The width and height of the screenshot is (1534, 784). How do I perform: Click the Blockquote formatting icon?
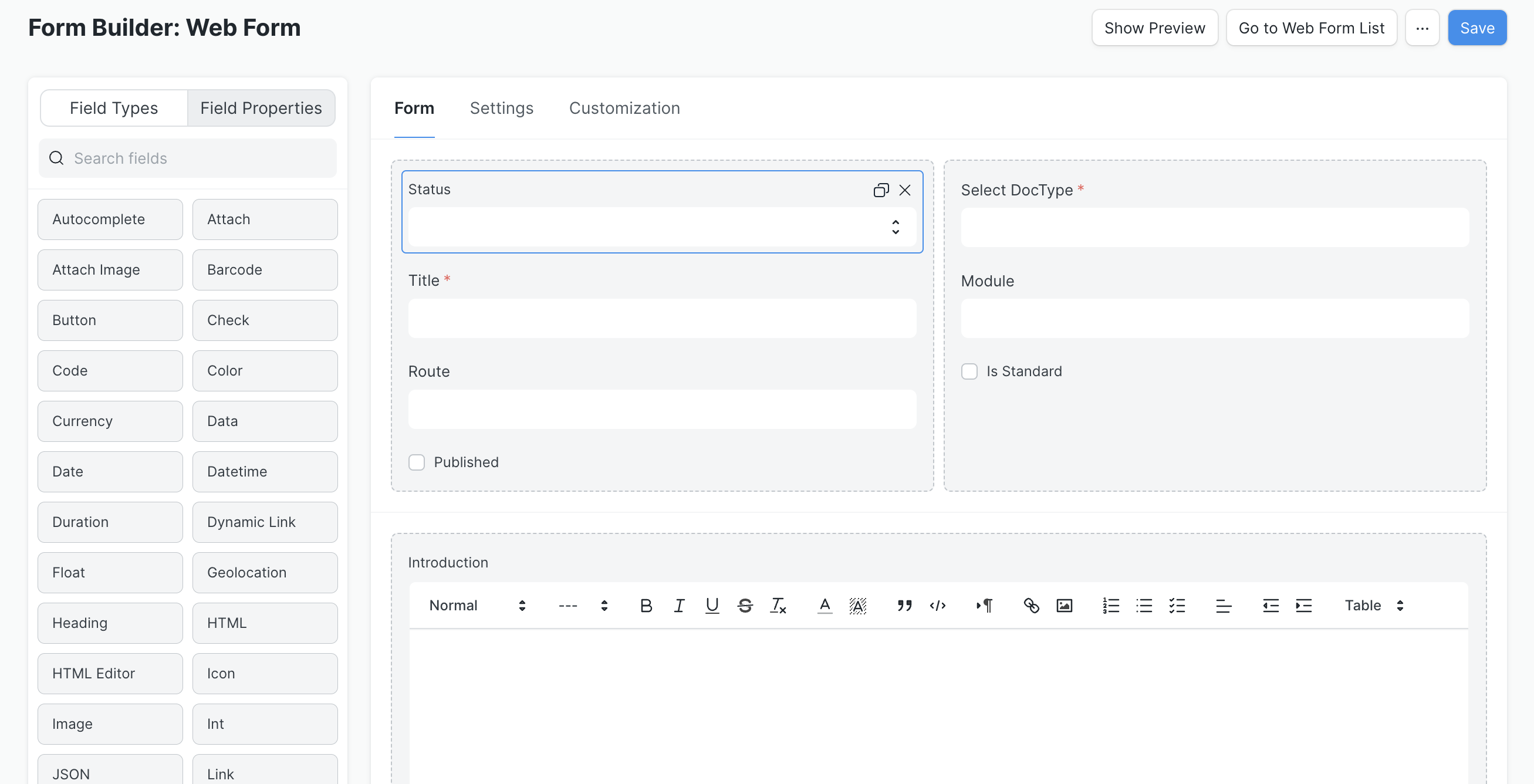click(904, 604)
